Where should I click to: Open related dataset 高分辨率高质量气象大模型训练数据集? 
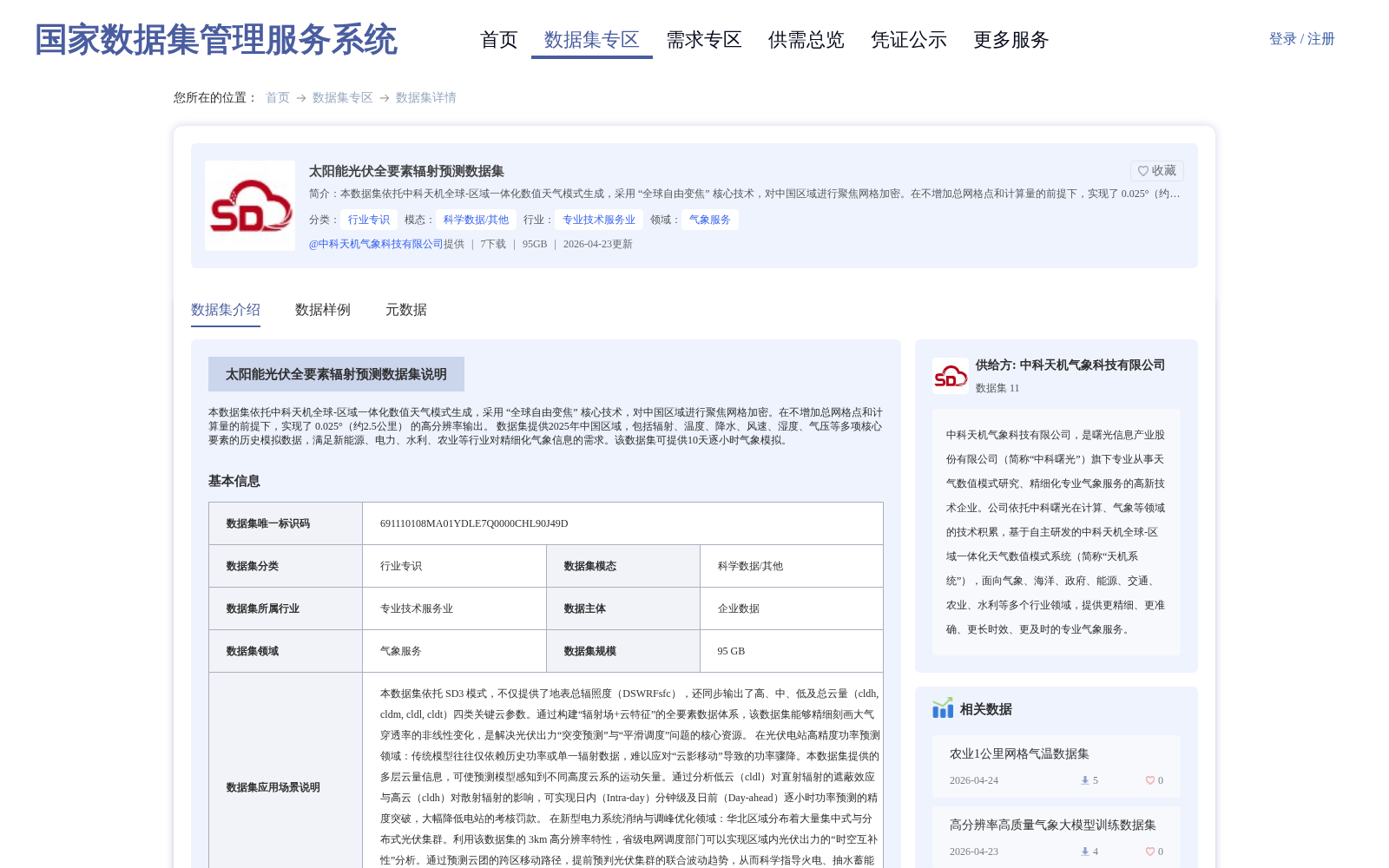pyautogui.click(x=1053, y=825)
